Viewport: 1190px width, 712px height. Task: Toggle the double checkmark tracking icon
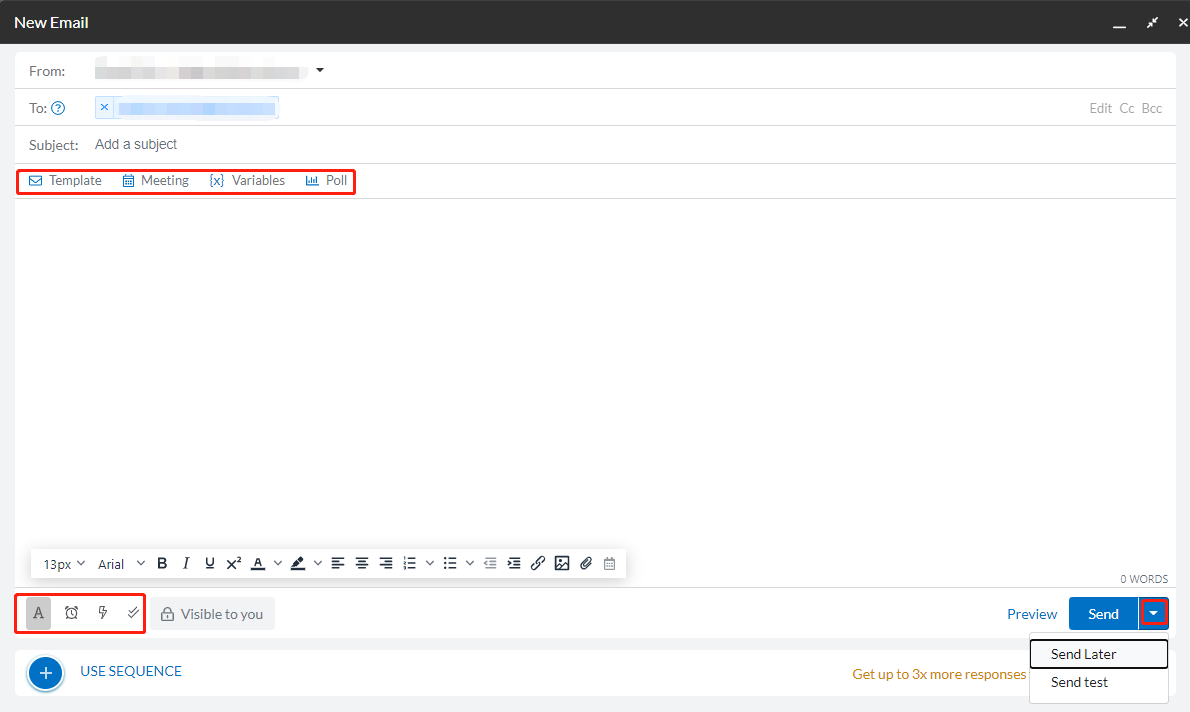point(133,613)
